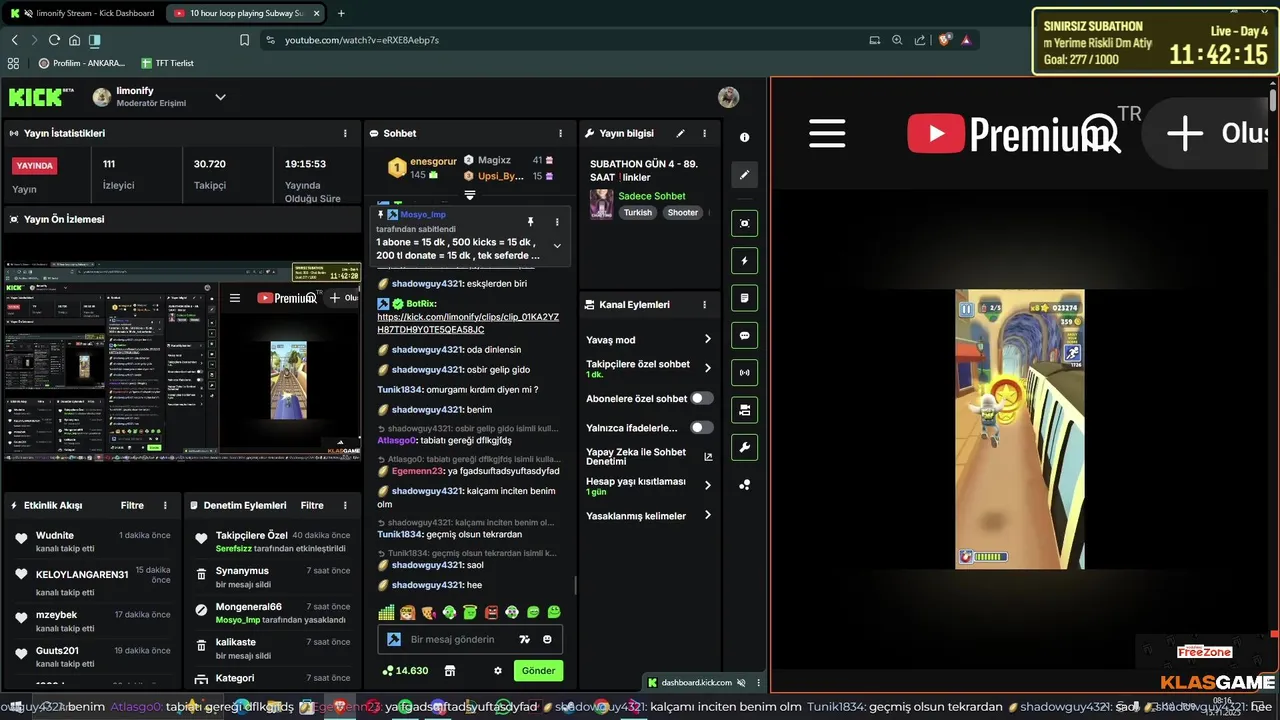
Task: Collapse the top chatters arrow in Sohbet
Action: pyautogui.click(x=469, y=195)
